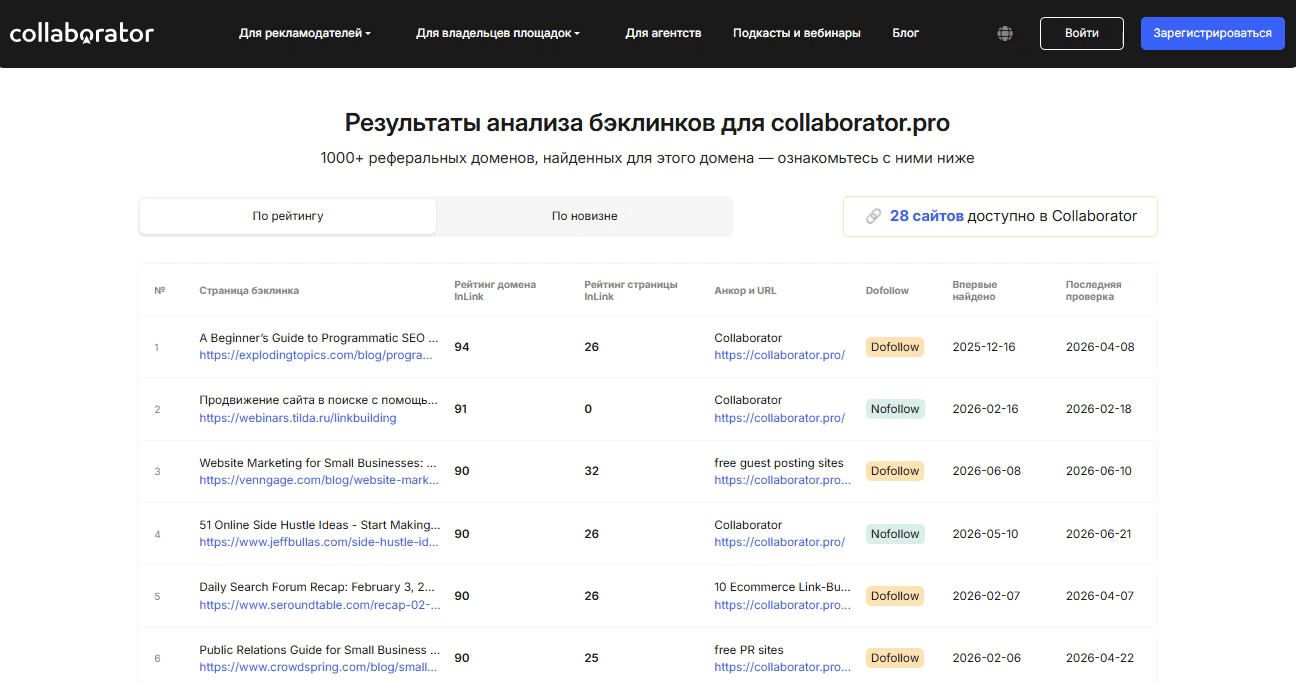Image resolution: width=1296 pixels, height=684 pixels.
Task: Click collaborator.pro URL in jeffbullas row
Action: point(780,542)
